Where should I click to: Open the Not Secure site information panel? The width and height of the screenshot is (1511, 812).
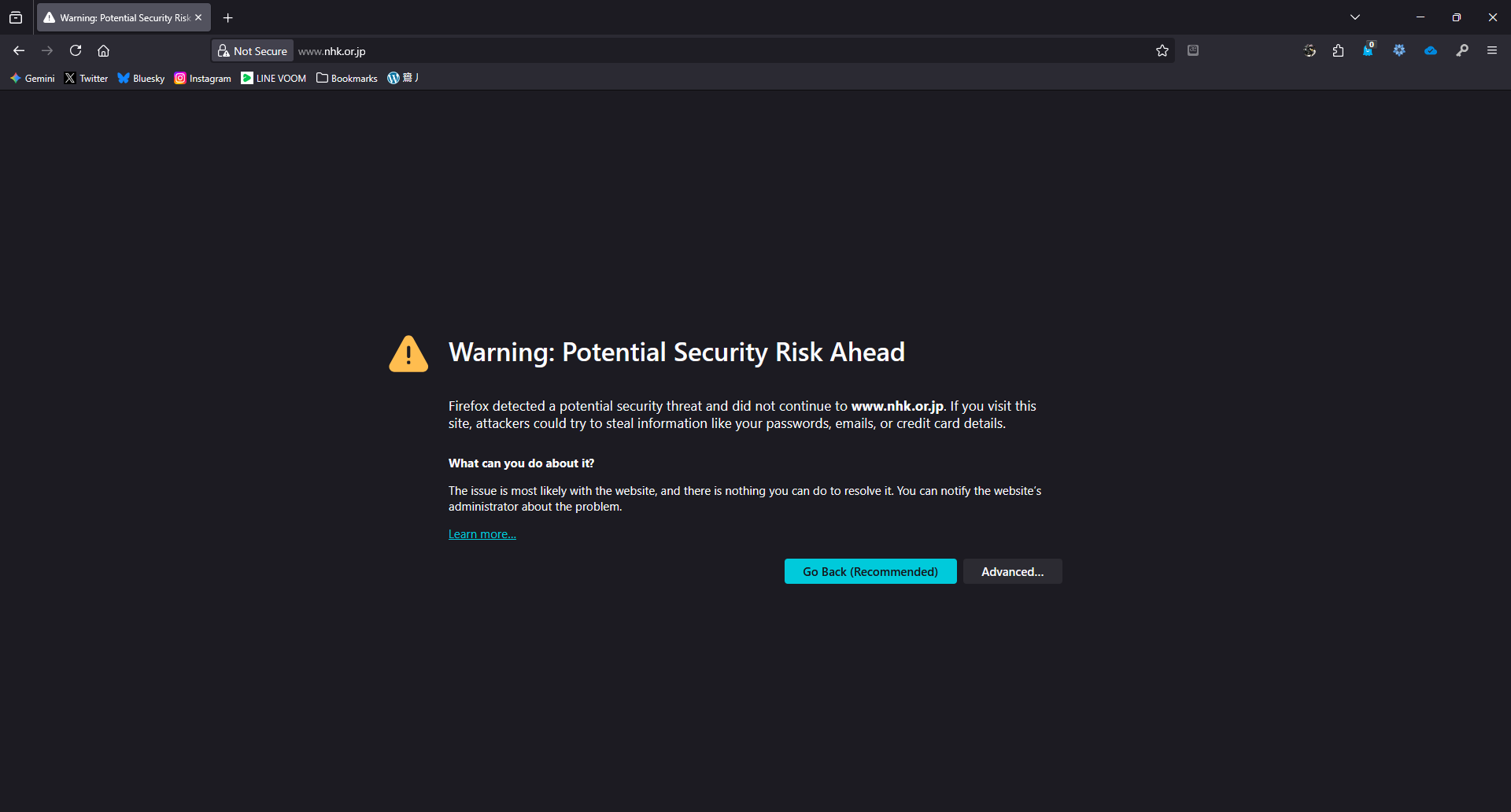(253, 50)
